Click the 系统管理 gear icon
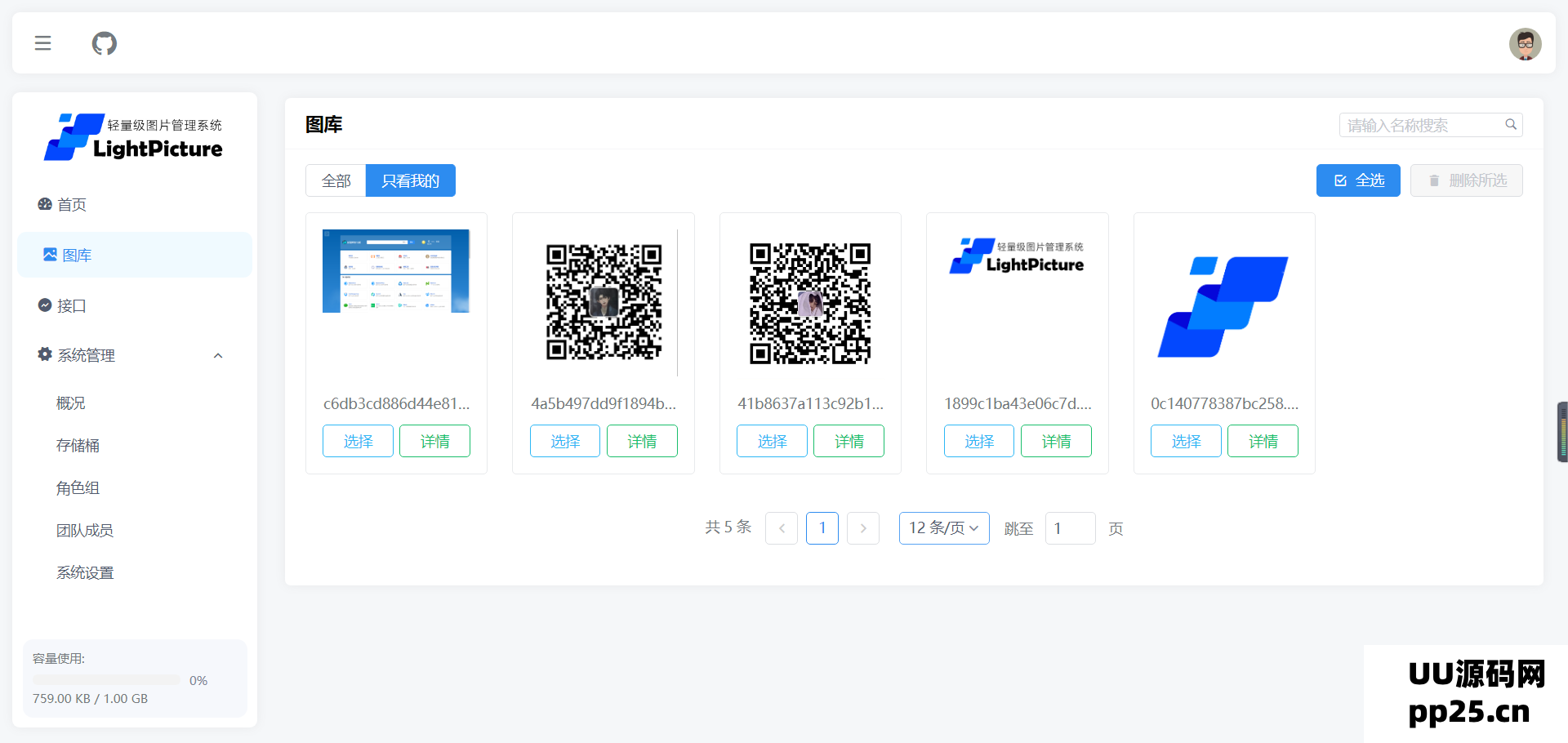This screenshot has height=743, width=1568. point(43,354)
